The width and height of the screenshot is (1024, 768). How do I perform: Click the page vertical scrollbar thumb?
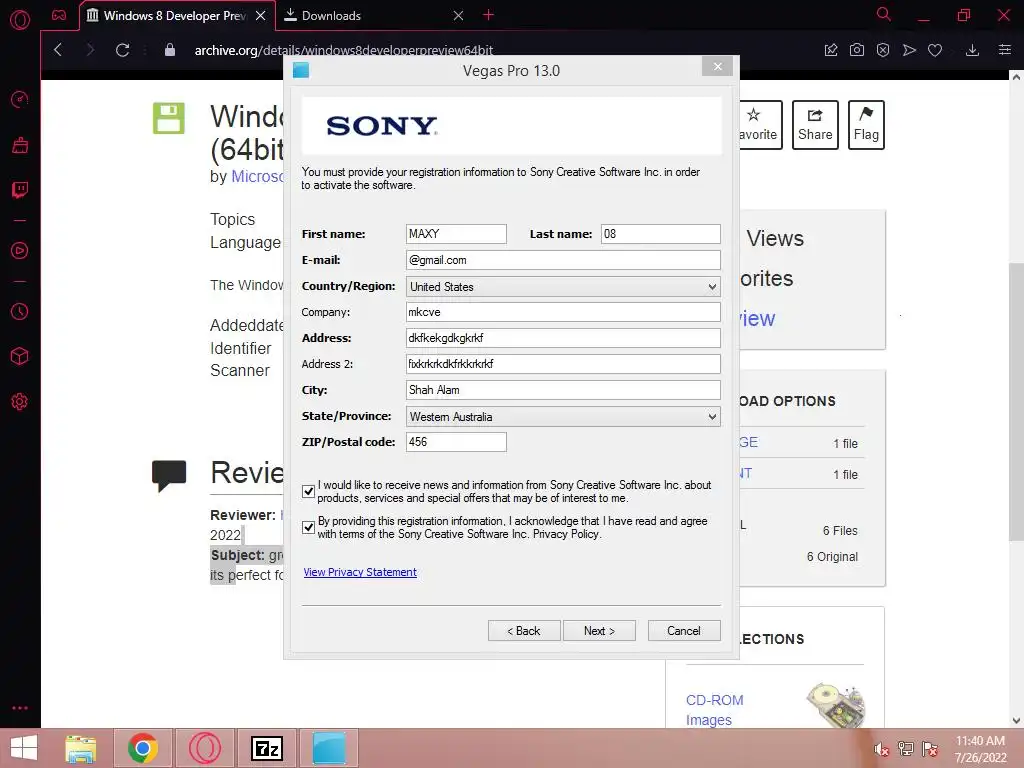coord(1016,402)
